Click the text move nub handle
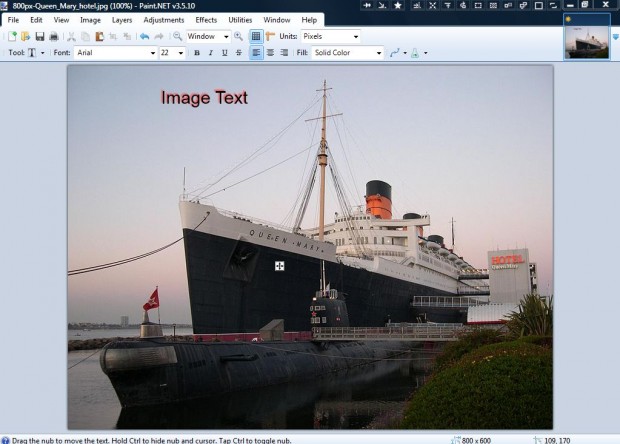This screenshot has height=444, width=620. tap(280, 266)
